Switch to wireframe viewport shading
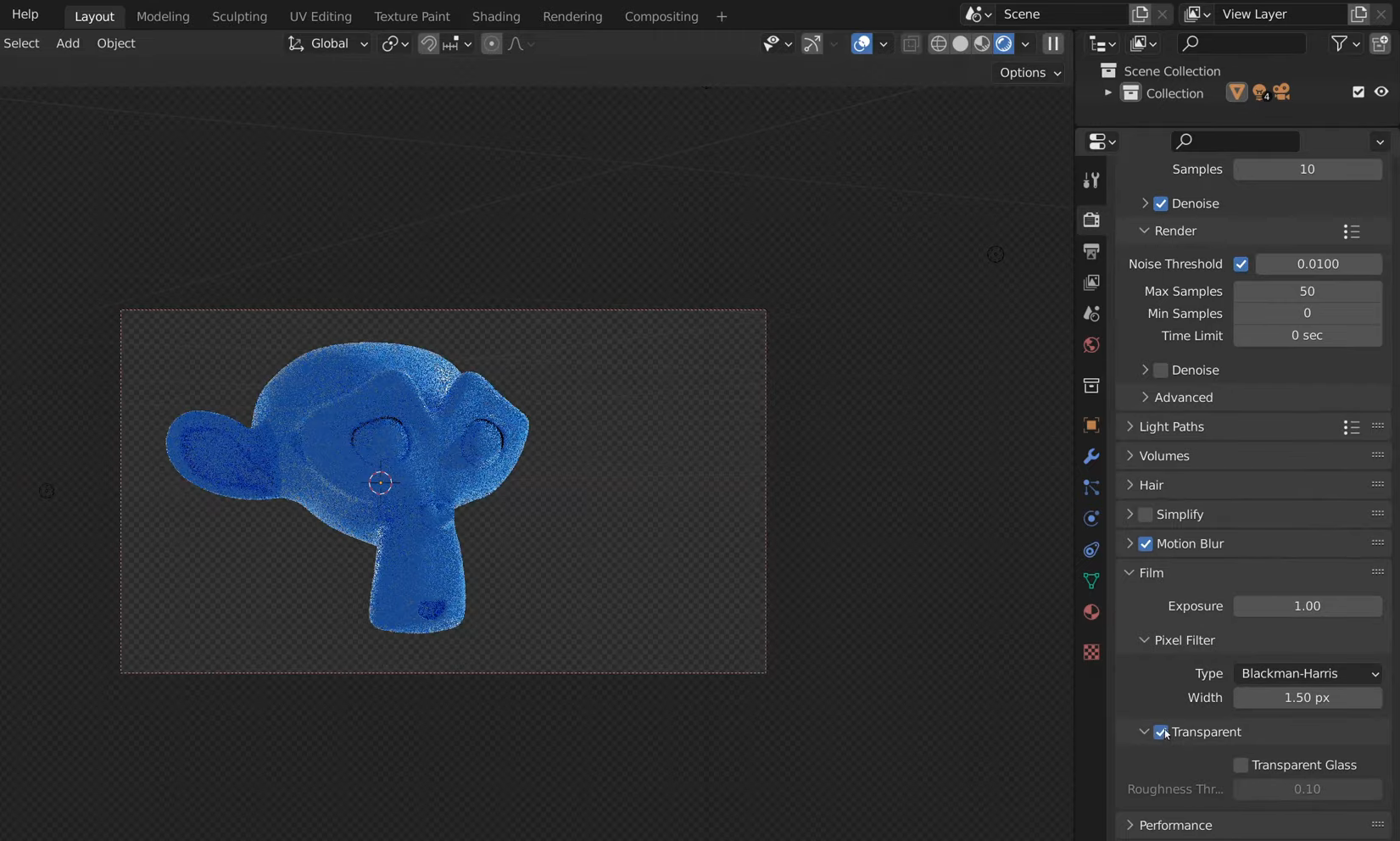1400x841 pixels. (x=939, y=43)
